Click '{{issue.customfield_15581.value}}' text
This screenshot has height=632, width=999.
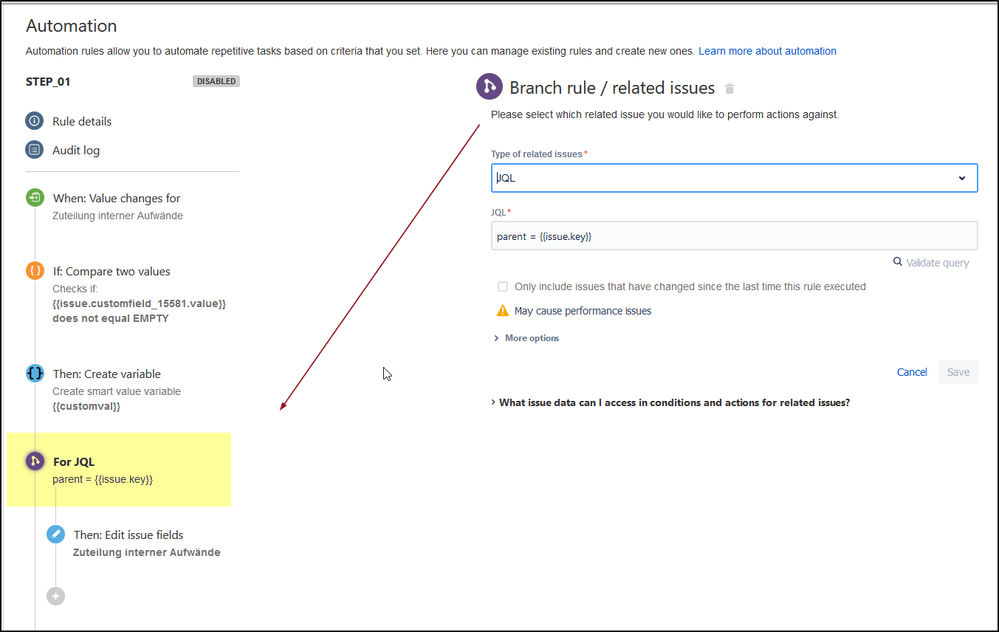pyautogui.click(x=139, y=303)
